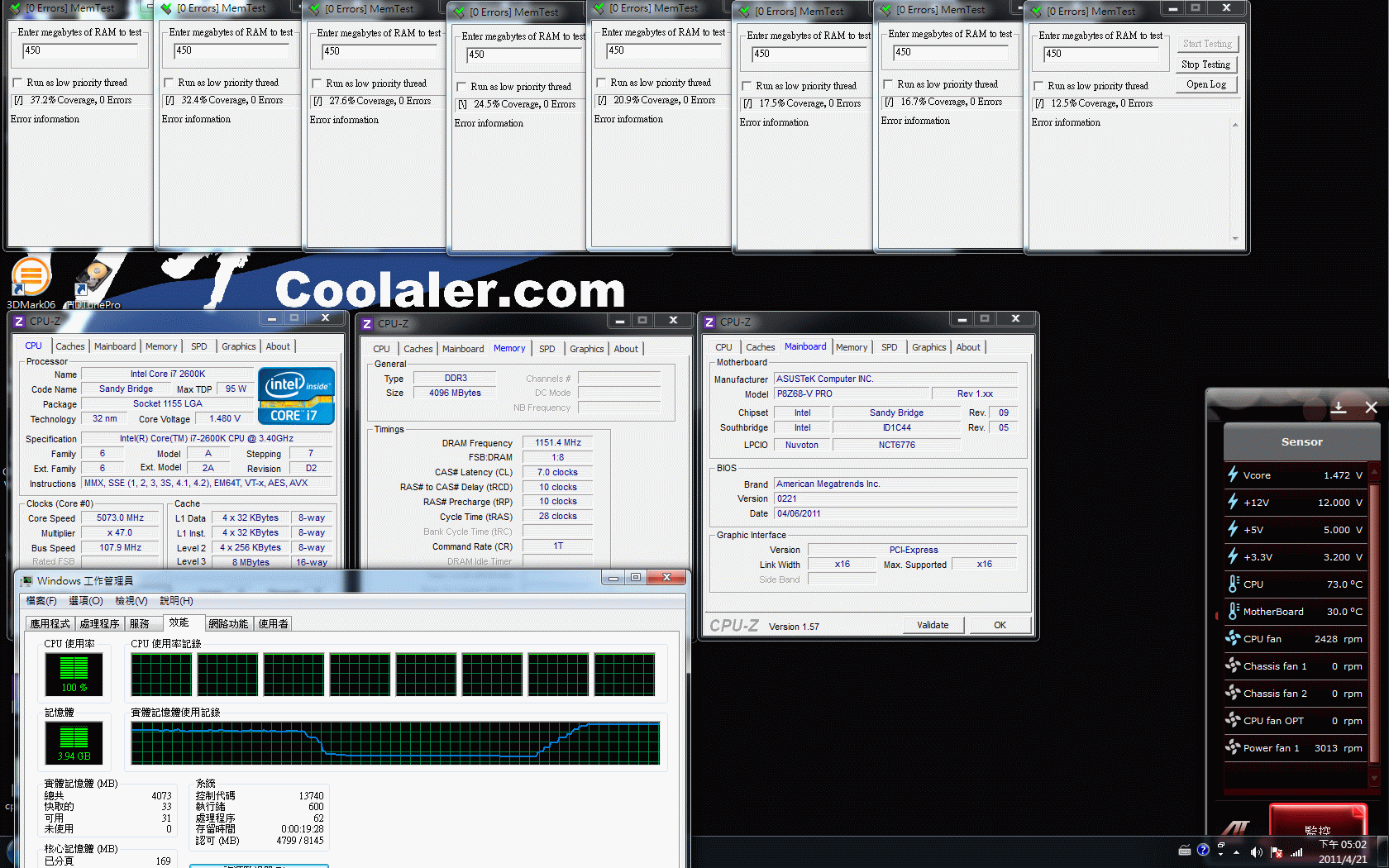Click the Stop Testing button in MemTest
This screenshot has height=868, width=1389.
[x=1206, y=64]
